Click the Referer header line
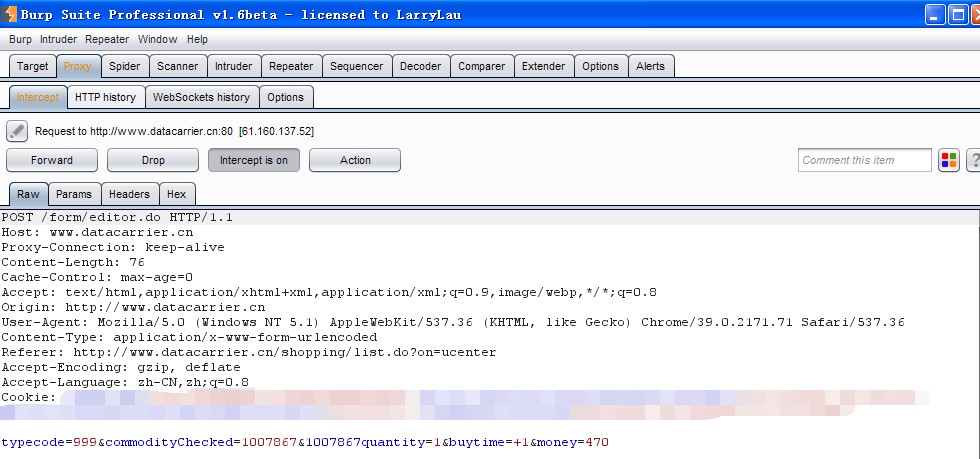The height and width of the screenshot is (459, 980). click(249, 353)
